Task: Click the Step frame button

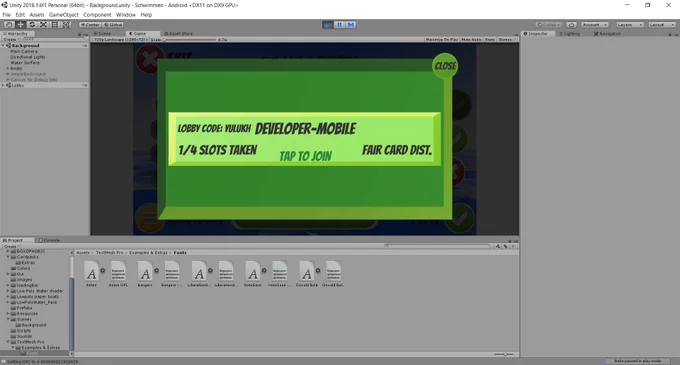Action: click(x=351, y=25)
